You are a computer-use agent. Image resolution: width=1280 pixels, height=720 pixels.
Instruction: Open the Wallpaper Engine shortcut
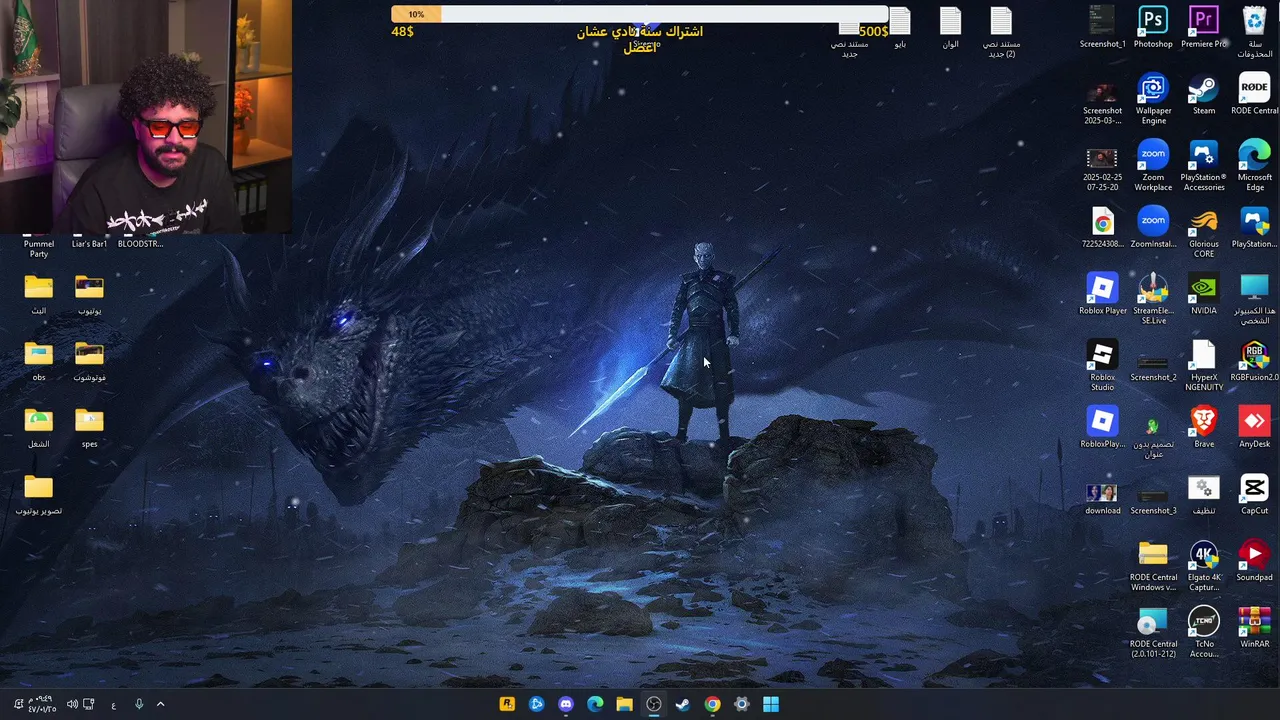coord(1153,98)
